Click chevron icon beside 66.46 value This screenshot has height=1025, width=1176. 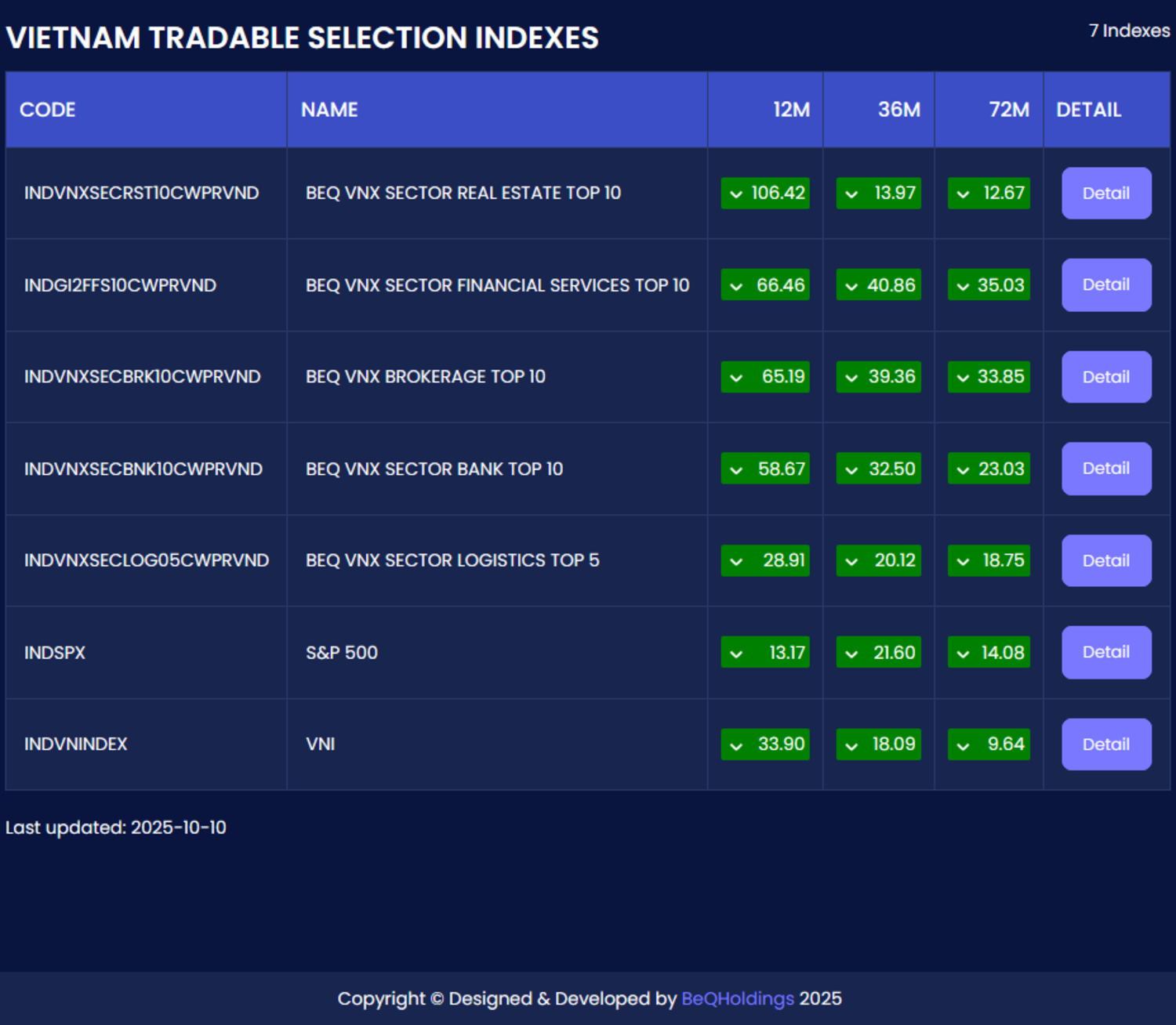(x=736, y=287)
